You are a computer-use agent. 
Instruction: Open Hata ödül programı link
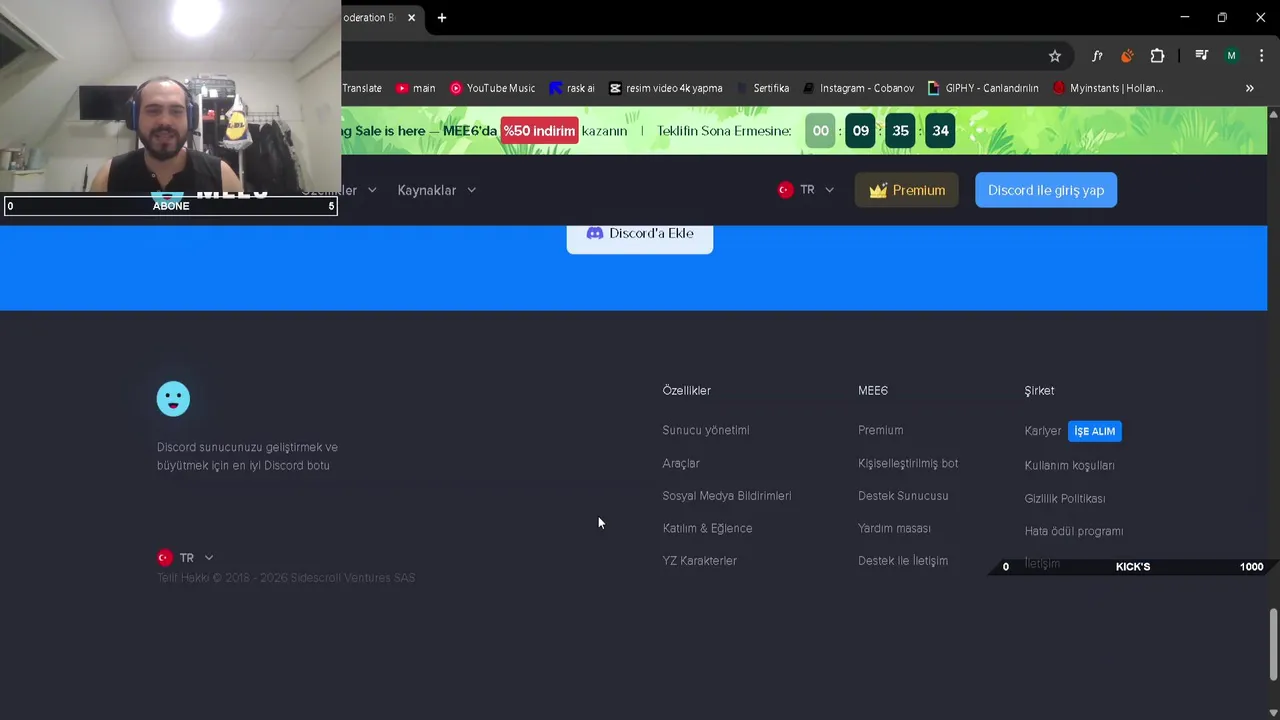[x=1073, y=531]
